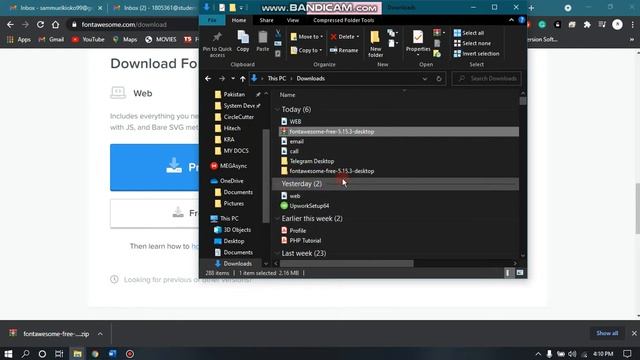Expand address bar history dropdown
This screenshot has width=640, height=360.
pos(424,78)
